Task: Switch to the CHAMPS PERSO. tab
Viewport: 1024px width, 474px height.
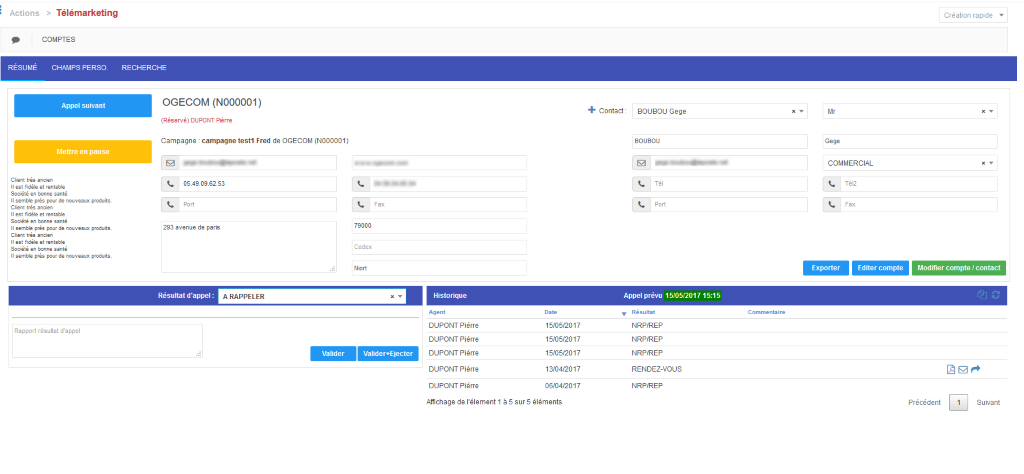Action: click(80, 68)
